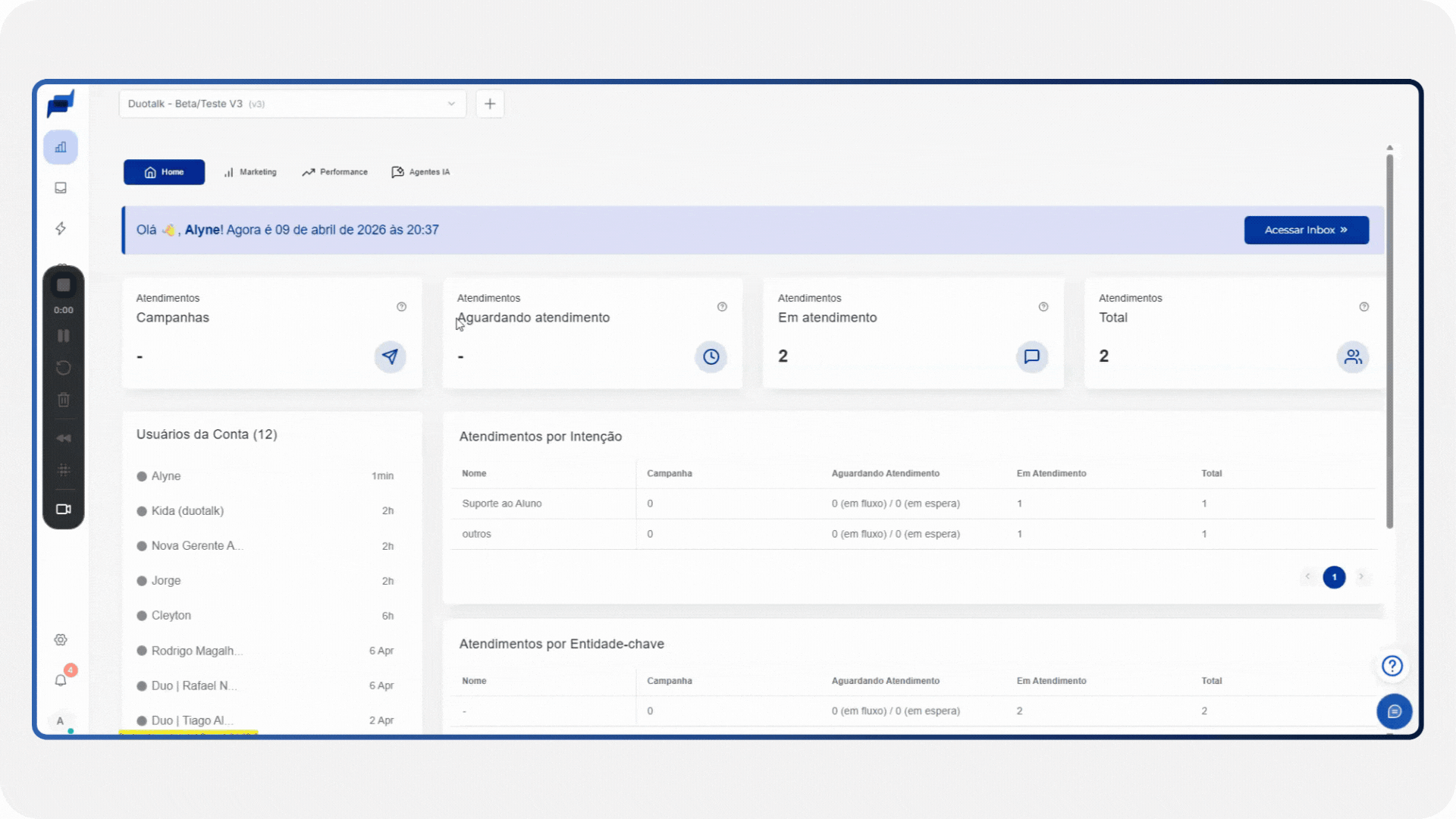This screenshot has height=819, width=1456.
Task: Switch to the Marketing tab
Action: coord(250,172)
